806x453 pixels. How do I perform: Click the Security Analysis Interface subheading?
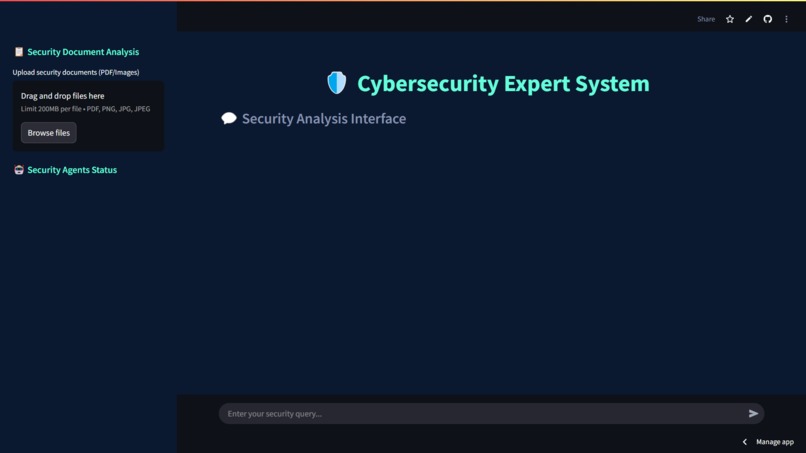click(324, 119)
